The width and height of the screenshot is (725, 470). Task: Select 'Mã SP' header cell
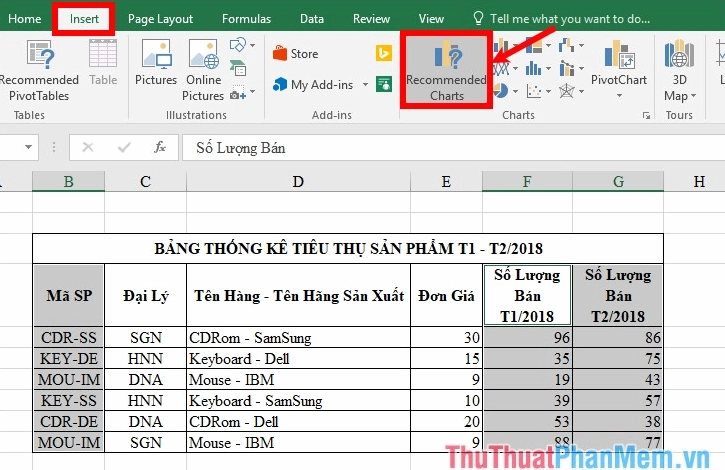click(68, 295)
